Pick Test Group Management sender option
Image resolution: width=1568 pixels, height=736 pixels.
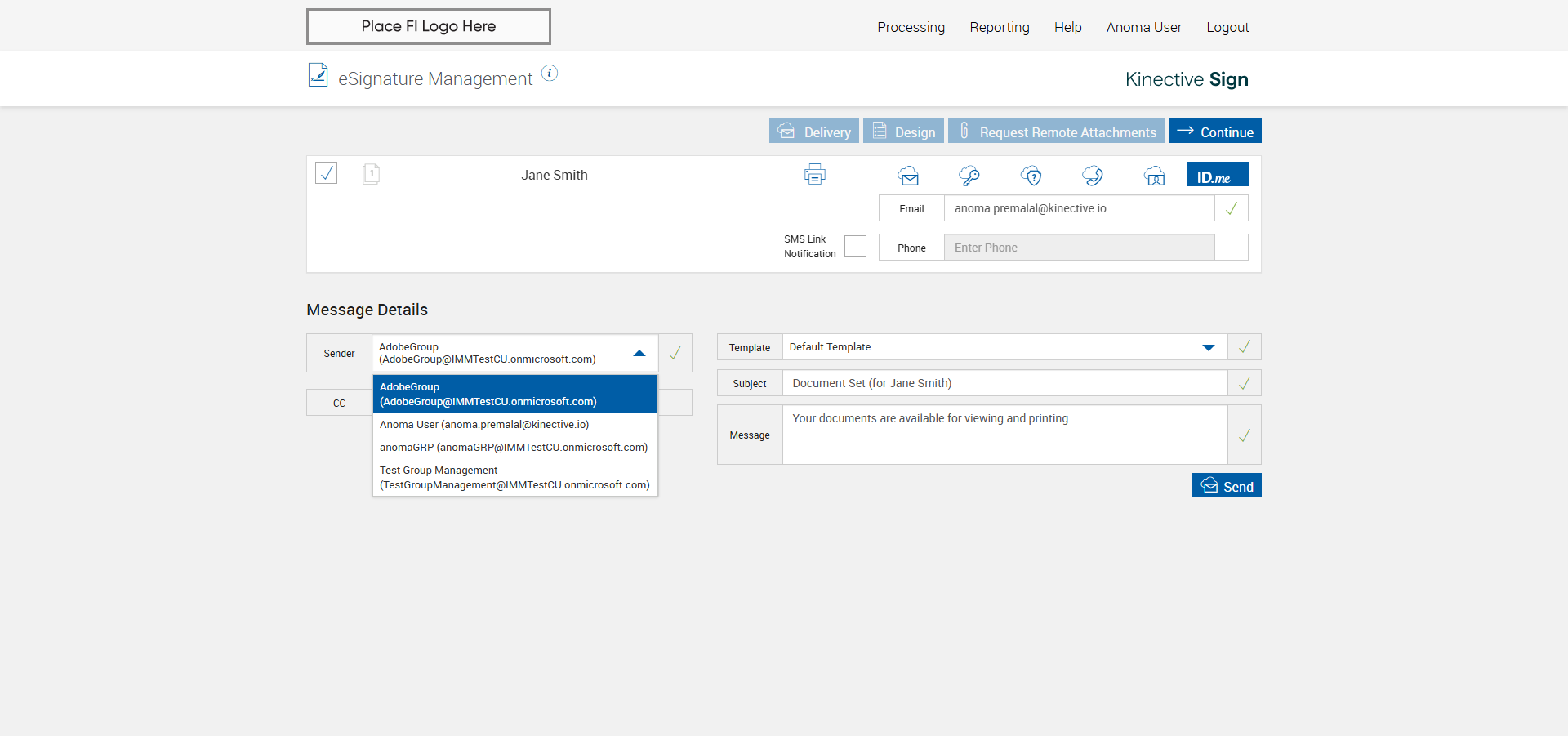pyautogui.click(x=515, y=477)
